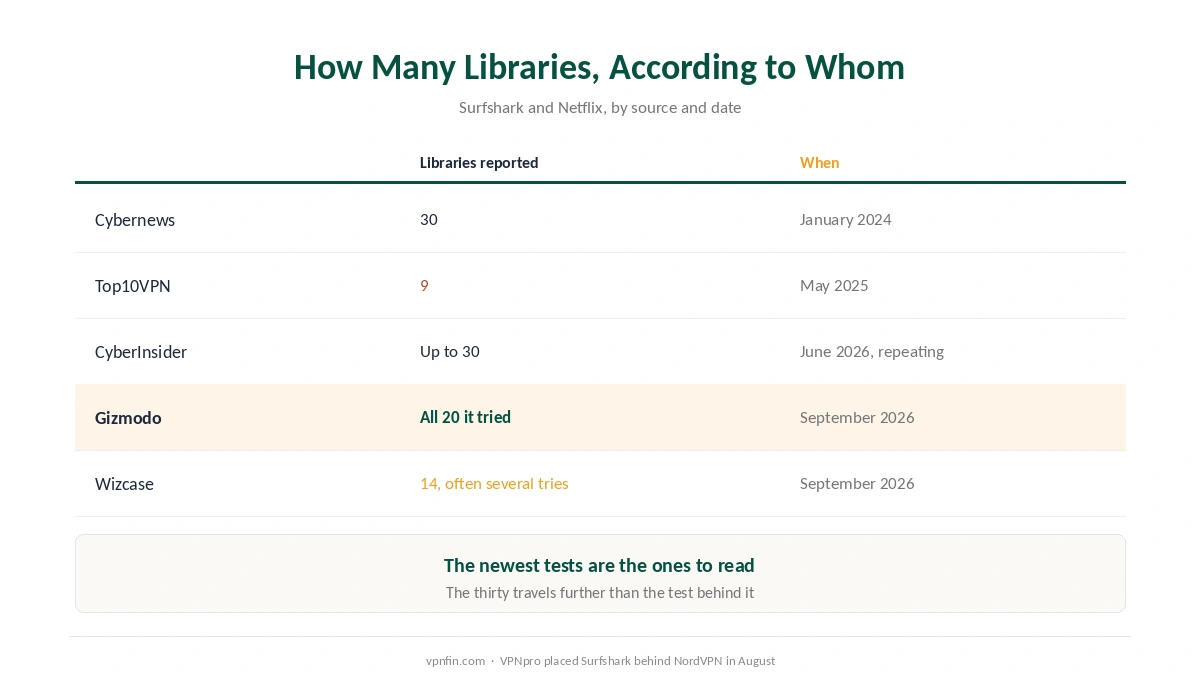Select the highlighted 'Gizmodo' row label
Image resolution: width=1200 pixels, height=680 pixels.
pyautogui.click(x=128, y=418)
